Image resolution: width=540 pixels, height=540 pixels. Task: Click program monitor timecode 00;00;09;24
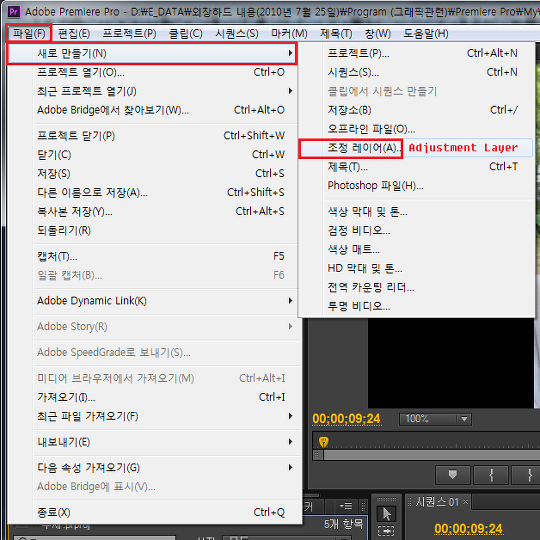[346, 419]
